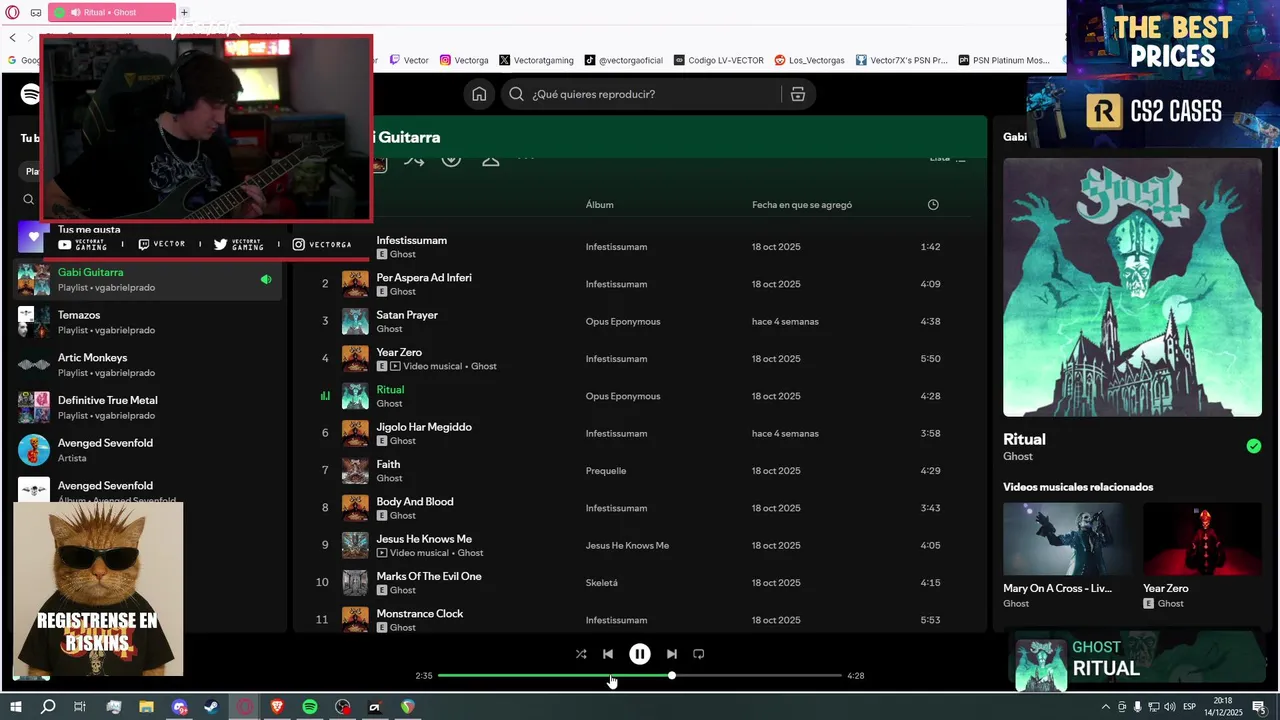1280x720 pixels.
Task: Open the Los_Vectorgas Reddit bookmark
Action: tap(809, 60)
